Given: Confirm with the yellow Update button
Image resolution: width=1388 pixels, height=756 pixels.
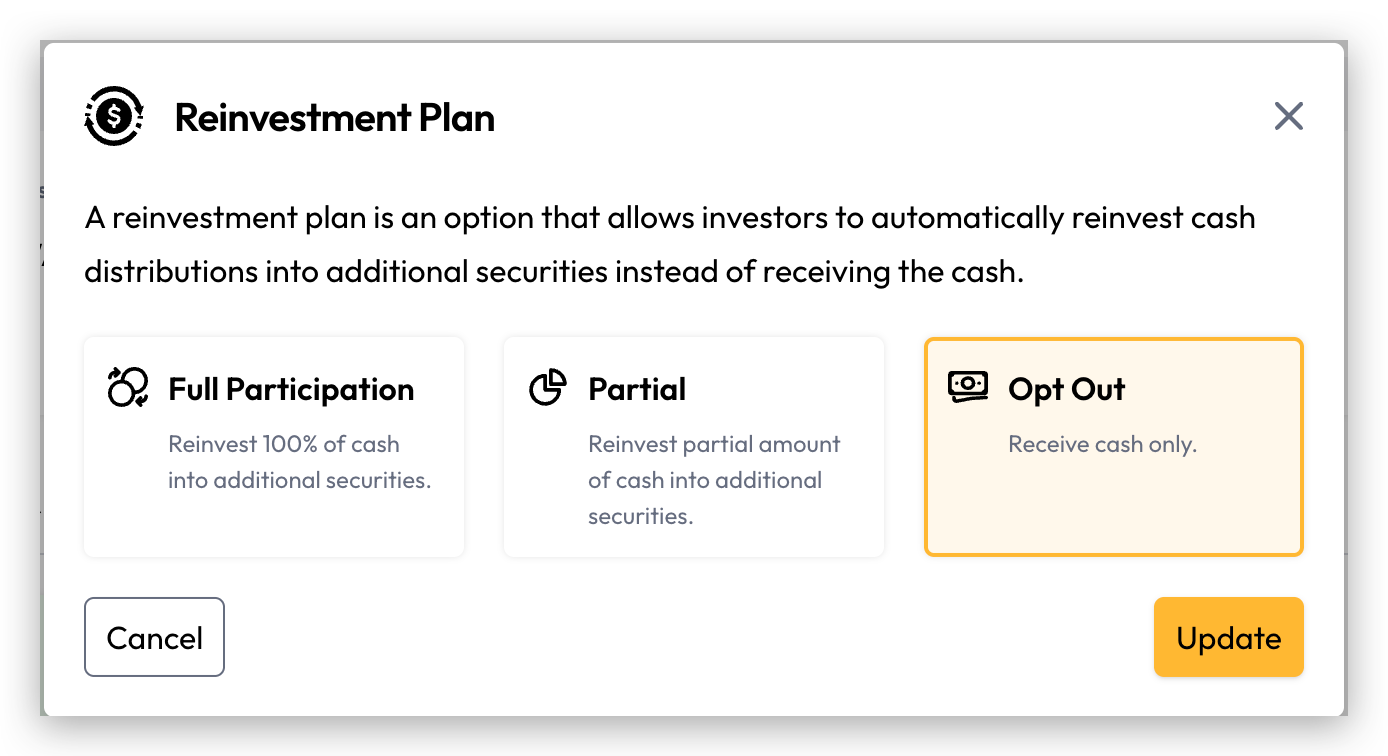Looking at the screenshot, I should pyautogui.click(x=1229, y=637).
